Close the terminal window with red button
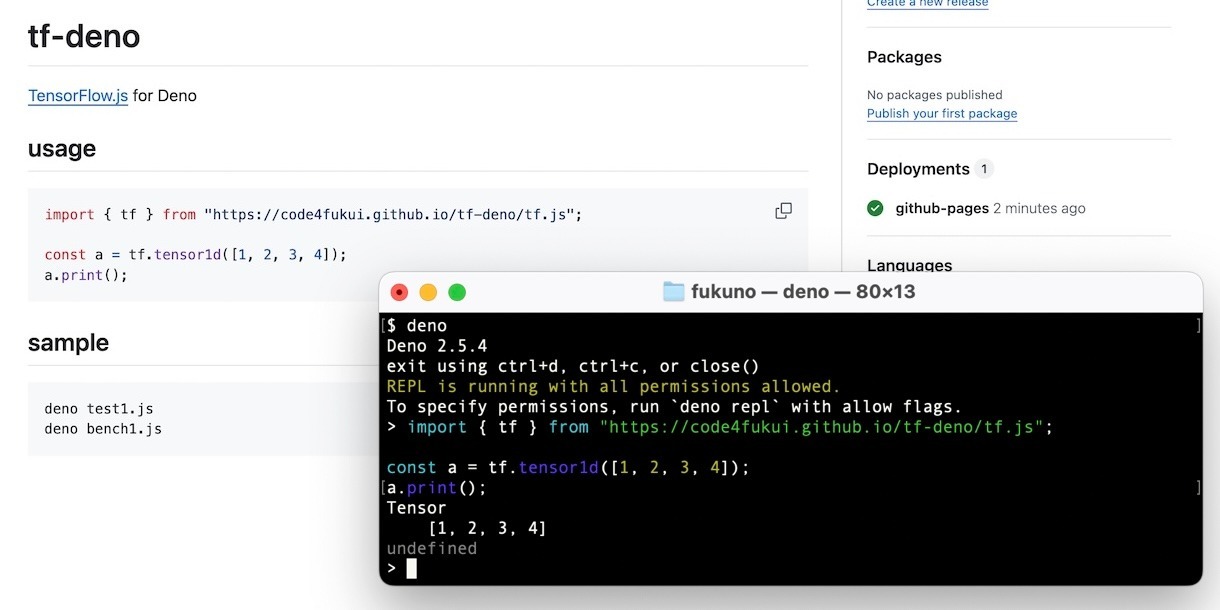Image resolution: width=1220 pixels, height=610 pixels. [x=400, y=293]
